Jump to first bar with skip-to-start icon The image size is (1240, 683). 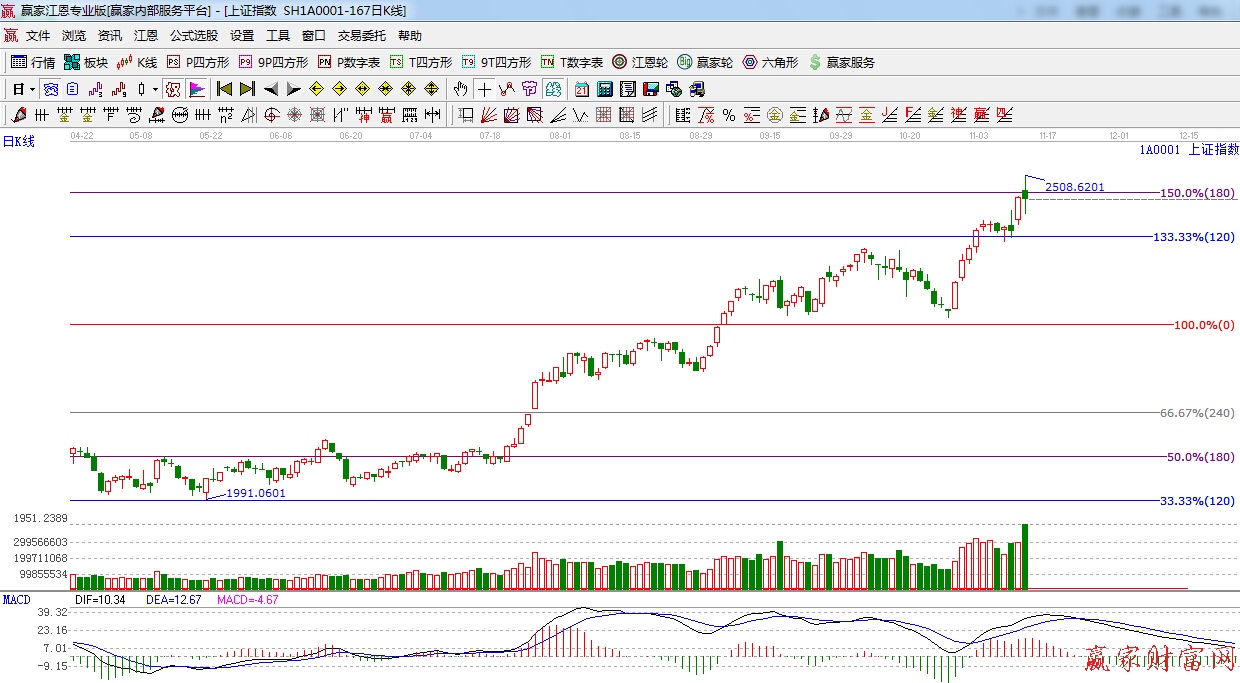coord(224,89)
